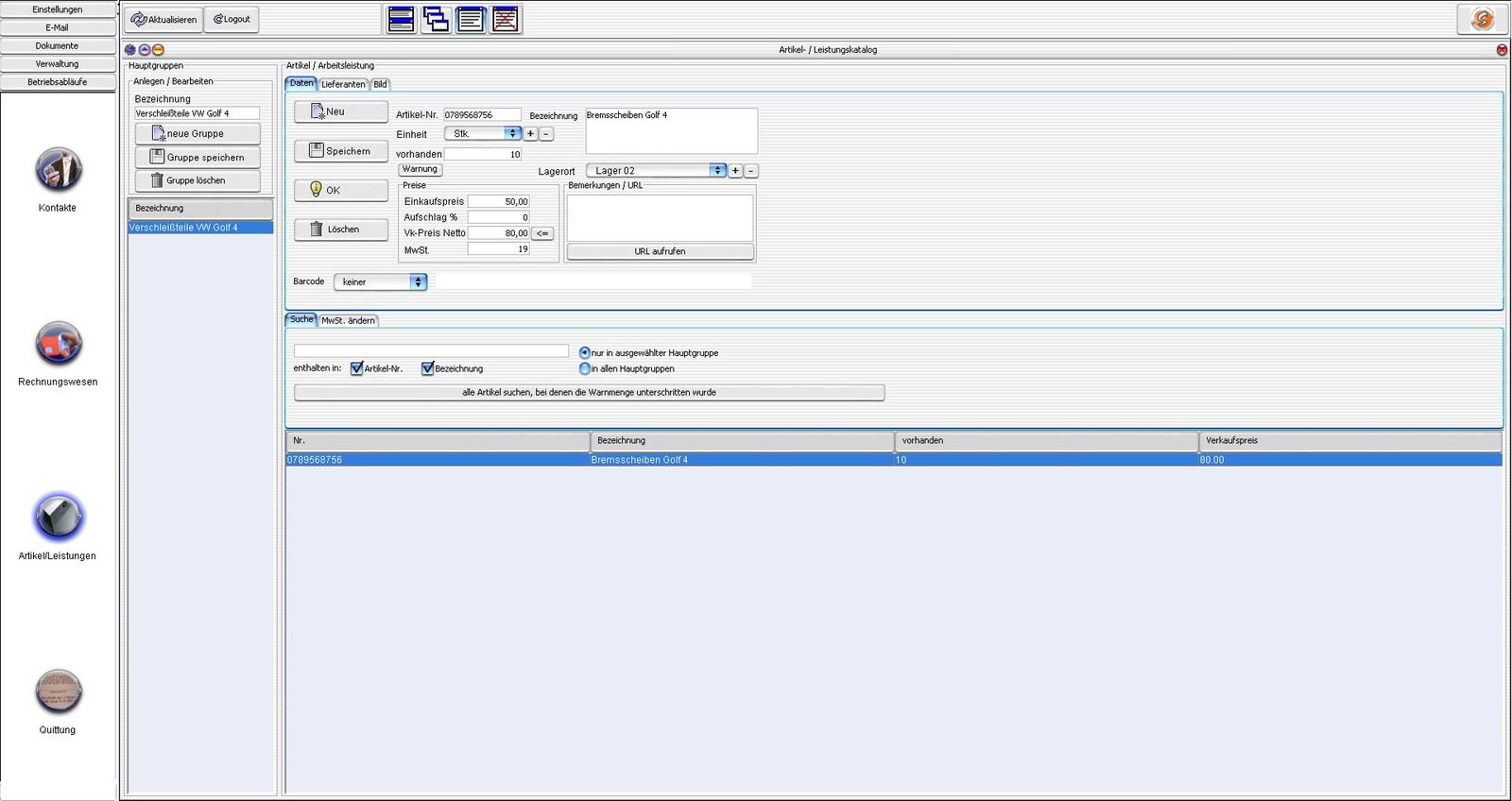Select Verschleißteile VW Golf 4 group row
This screenshot has height=801, width=1512.
click(x=200, y=228)
